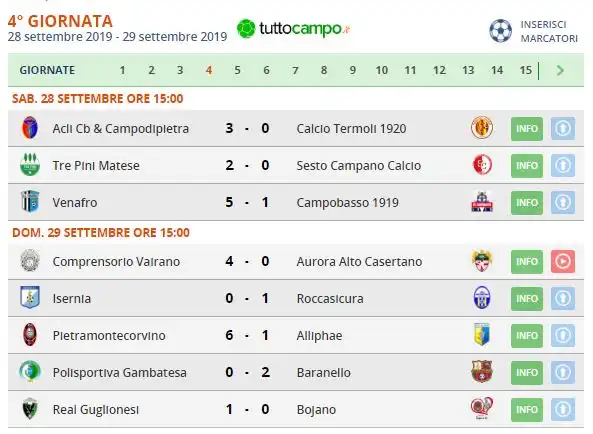Click the Roccasicura team crest

pyautogui.click(x=482, y=298)
